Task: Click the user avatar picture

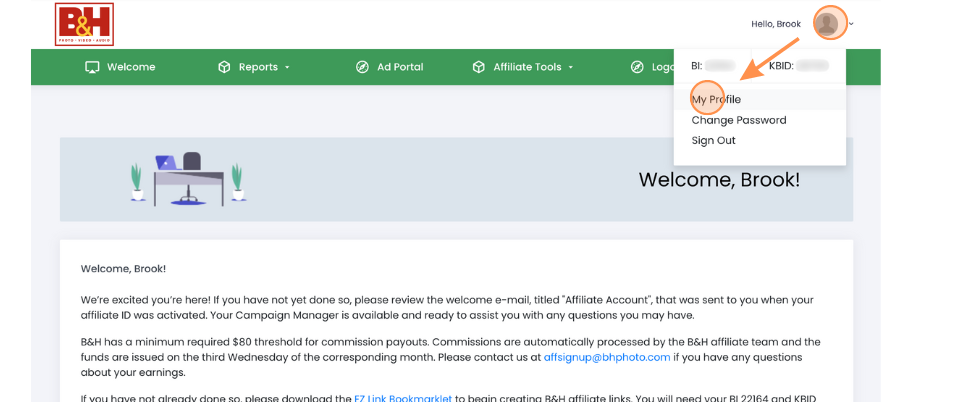Action: pyautogui.click(x=828, y=23)
